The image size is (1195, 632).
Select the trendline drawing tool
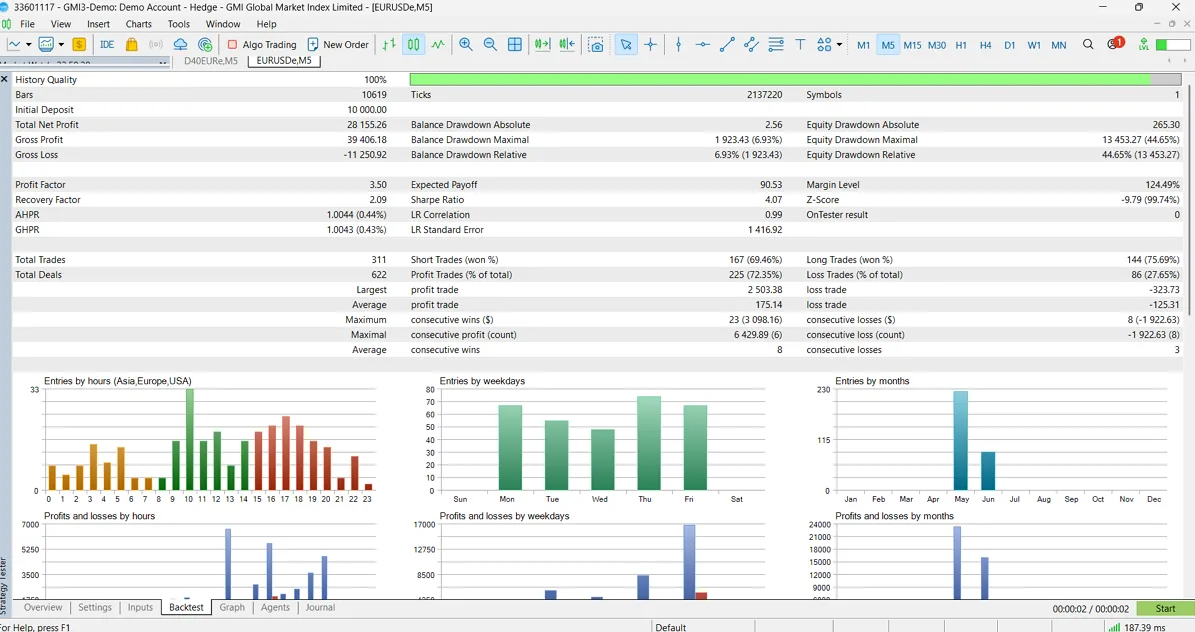(x=727, y=44)
